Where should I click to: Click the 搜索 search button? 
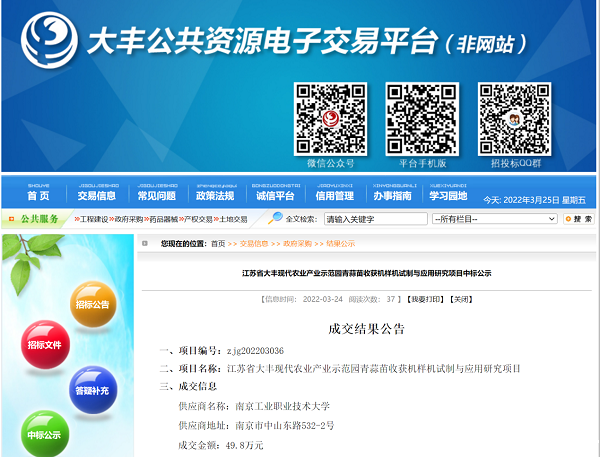point(579,219)
